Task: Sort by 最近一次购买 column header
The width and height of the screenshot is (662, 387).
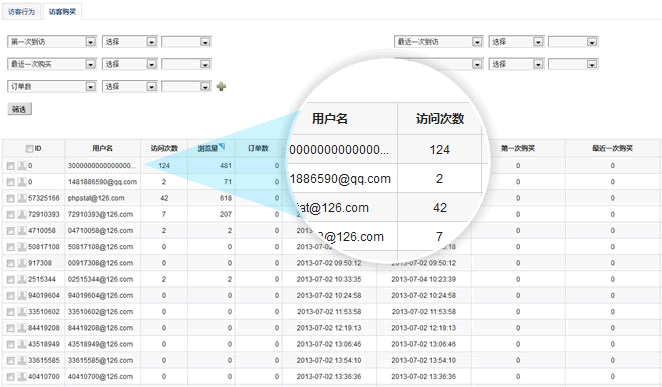Action: pyautogui.click(x=612, y=148)
